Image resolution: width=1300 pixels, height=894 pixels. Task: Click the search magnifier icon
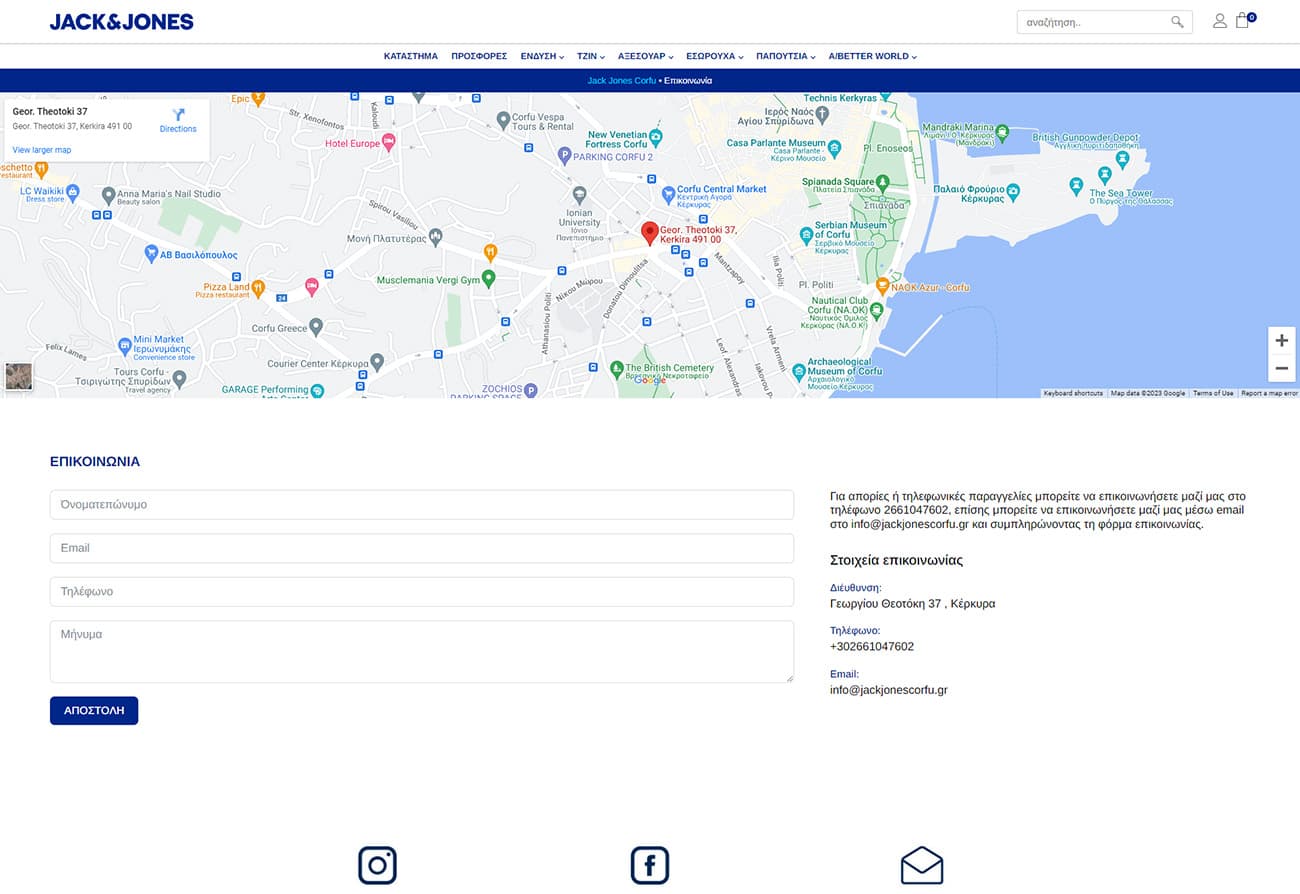click(1177, 22)
